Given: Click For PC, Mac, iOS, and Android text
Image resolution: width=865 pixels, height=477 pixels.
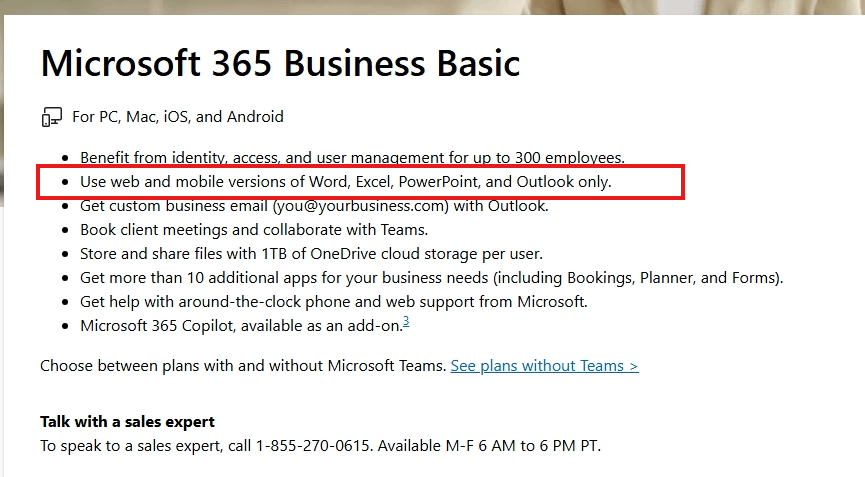Looking at the screenshot, I should click(x=178, y=117).
